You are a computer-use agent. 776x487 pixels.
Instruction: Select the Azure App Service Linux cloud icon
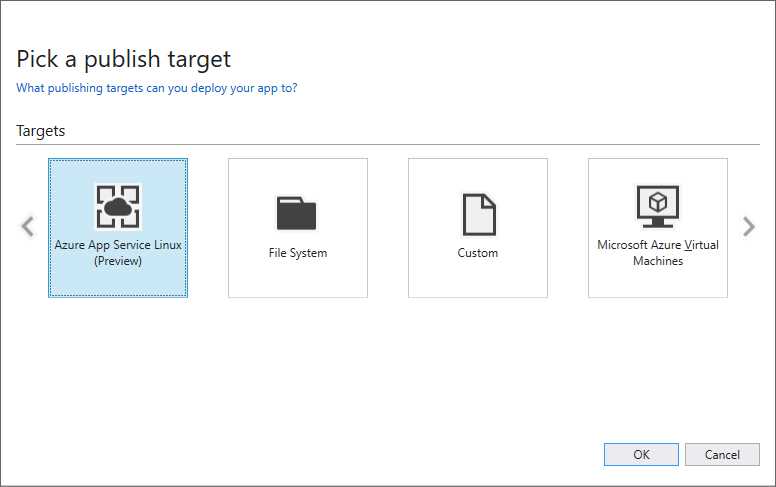(118, 207)
